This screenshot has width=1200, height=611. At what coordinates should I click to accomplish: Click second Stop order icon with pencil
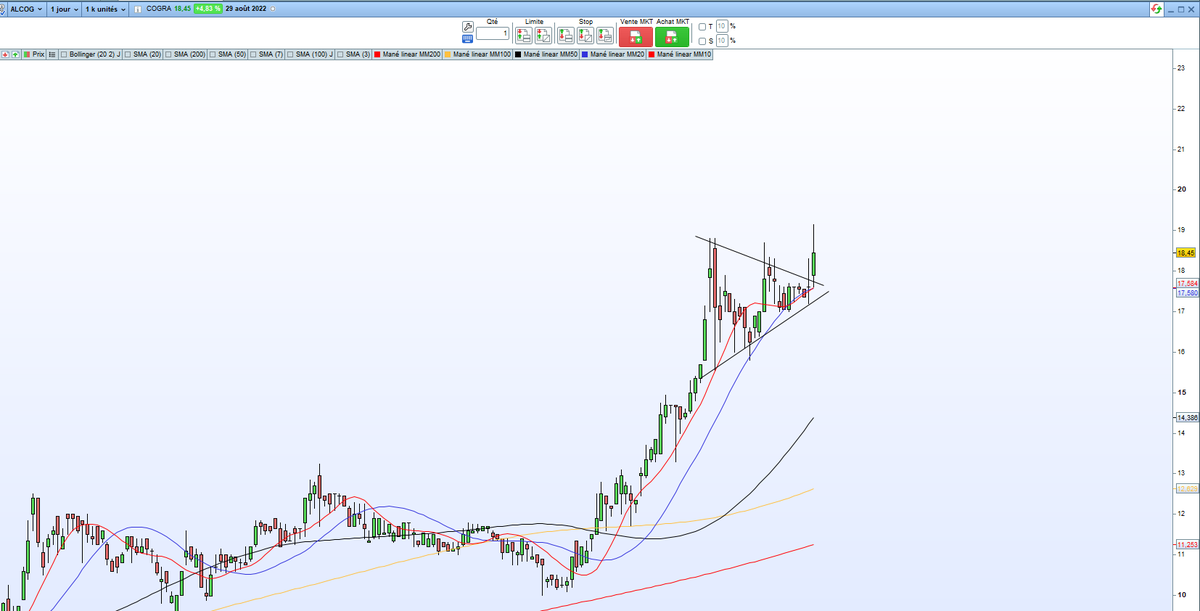pos(585,36)
